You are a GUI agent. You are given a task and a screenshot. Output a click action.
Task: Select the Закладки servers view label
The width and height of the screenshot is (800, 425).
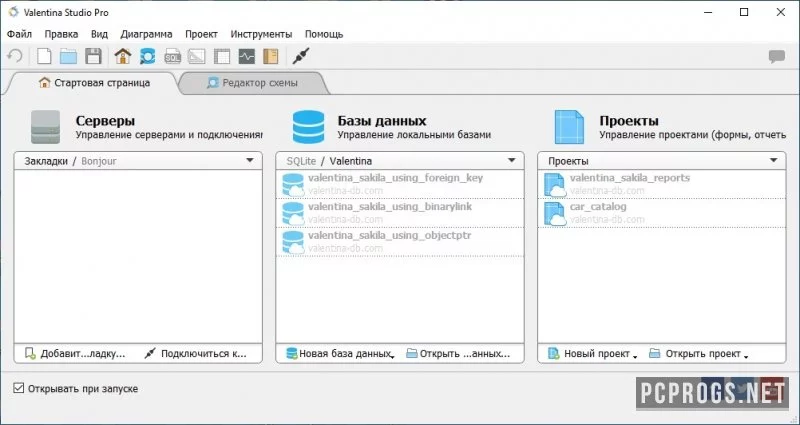46,161
